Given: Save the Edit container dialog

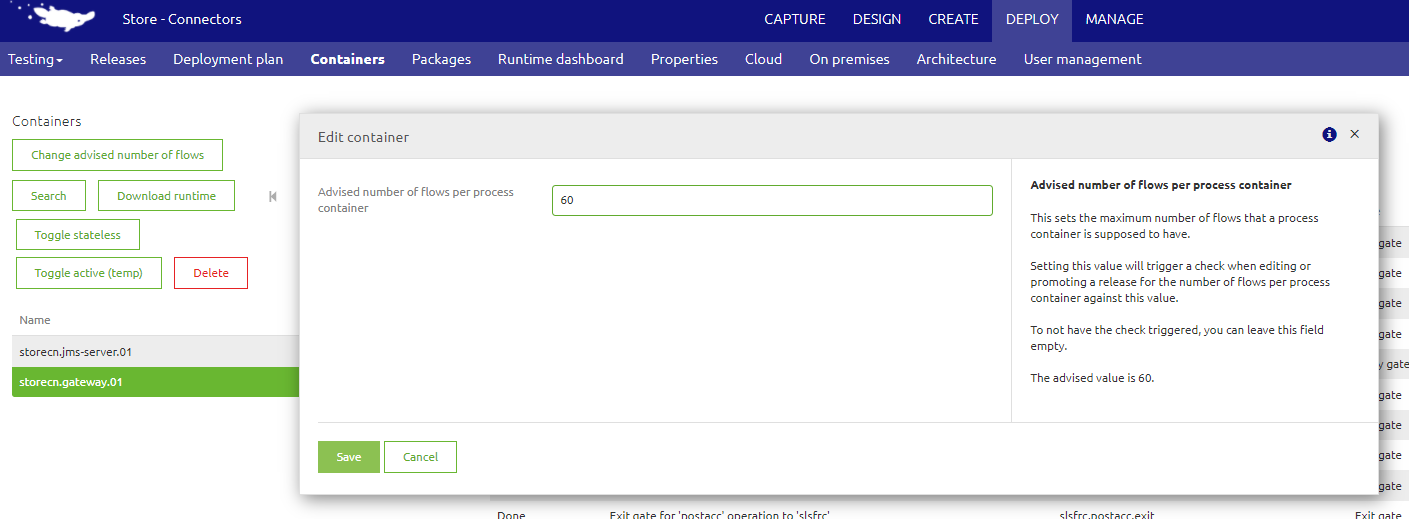Looking at the screenshot, I should [x=349, y=457].
